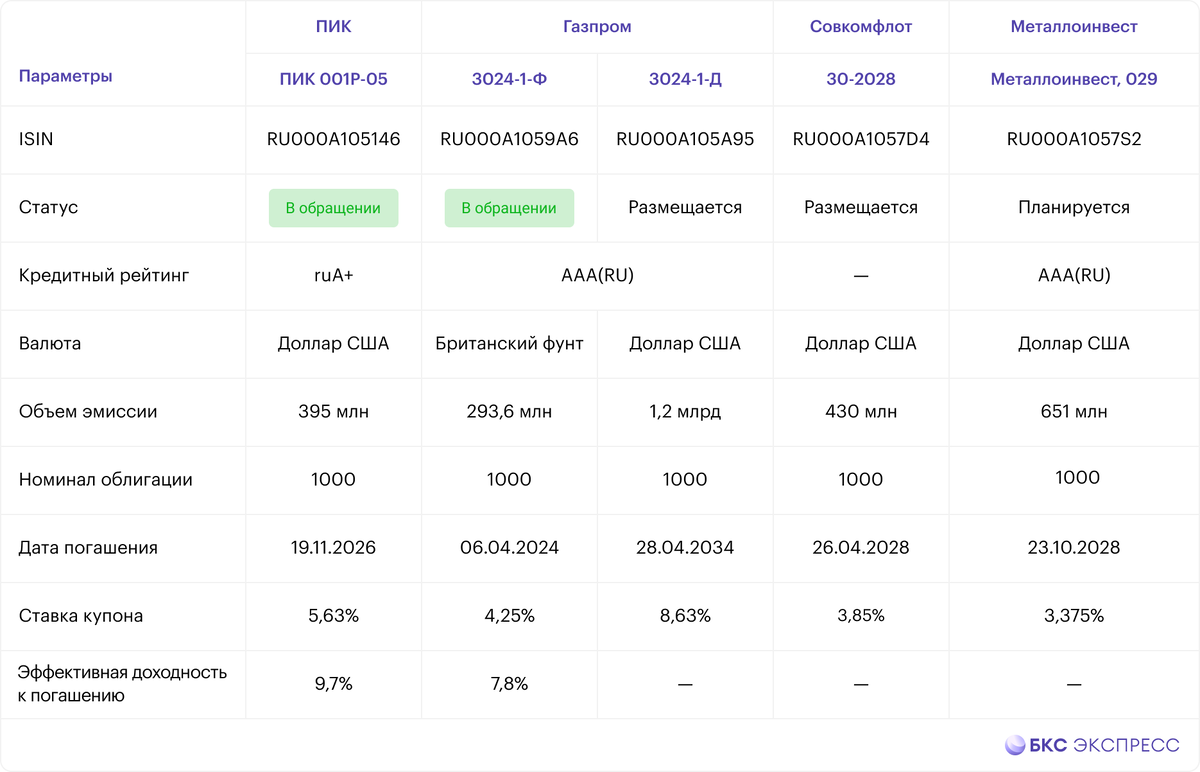The image size is (1200, 772).
Task: Click the Доллар США cell for ПИК
Action: coord(333,344)
